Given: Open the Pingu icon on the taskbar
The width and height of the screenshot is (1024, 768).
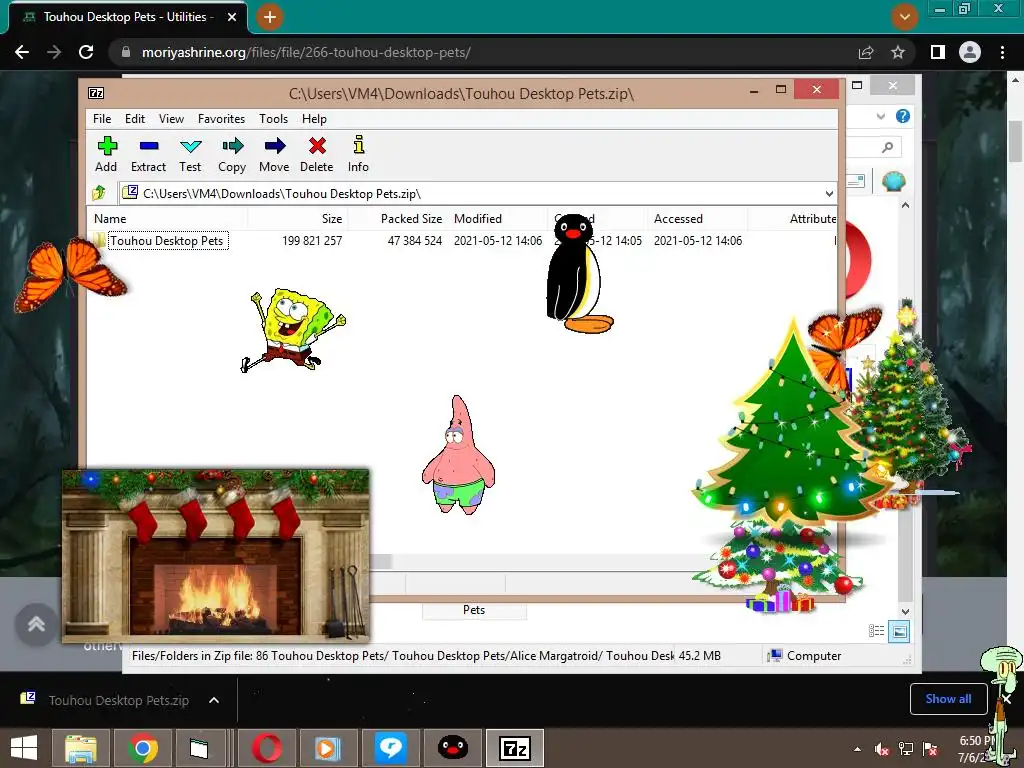Looking at the screenshot, I should pos(453,748).
